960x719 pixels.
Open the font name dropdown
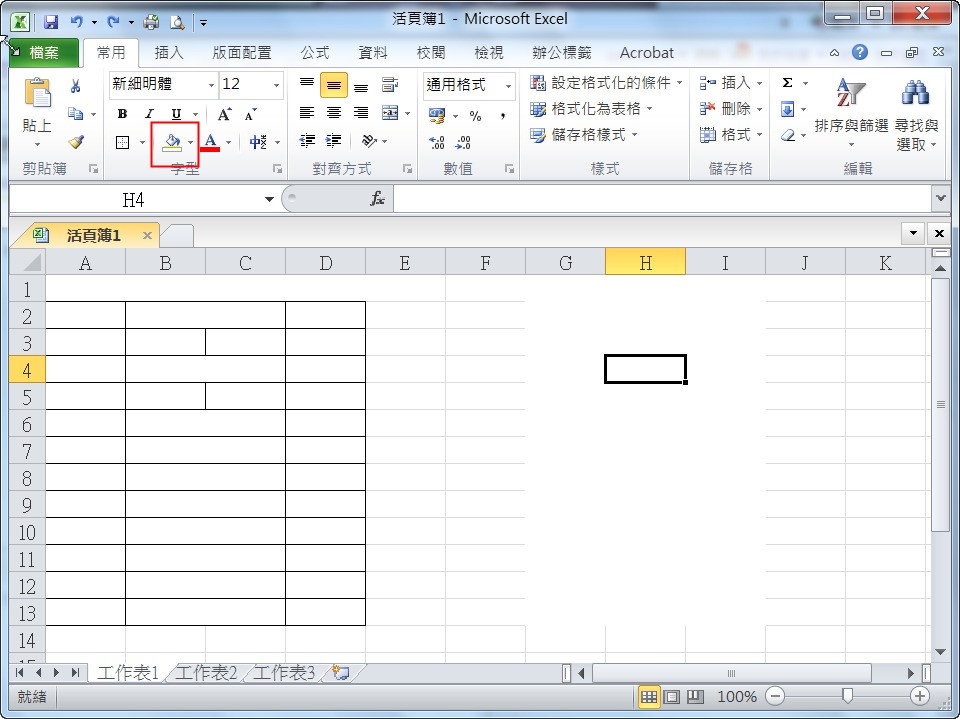(x=211, y=86)
